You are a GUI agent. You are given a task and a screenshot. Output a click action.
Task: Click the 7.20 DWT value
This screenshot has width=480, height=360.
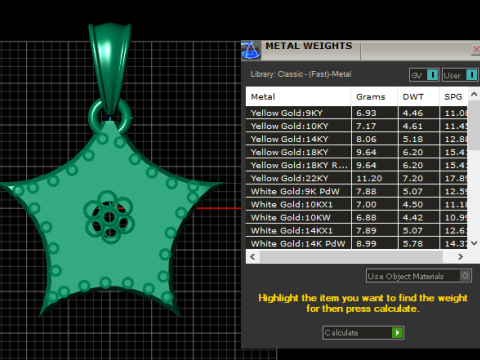pyautogui.click(x=413, y=178)
